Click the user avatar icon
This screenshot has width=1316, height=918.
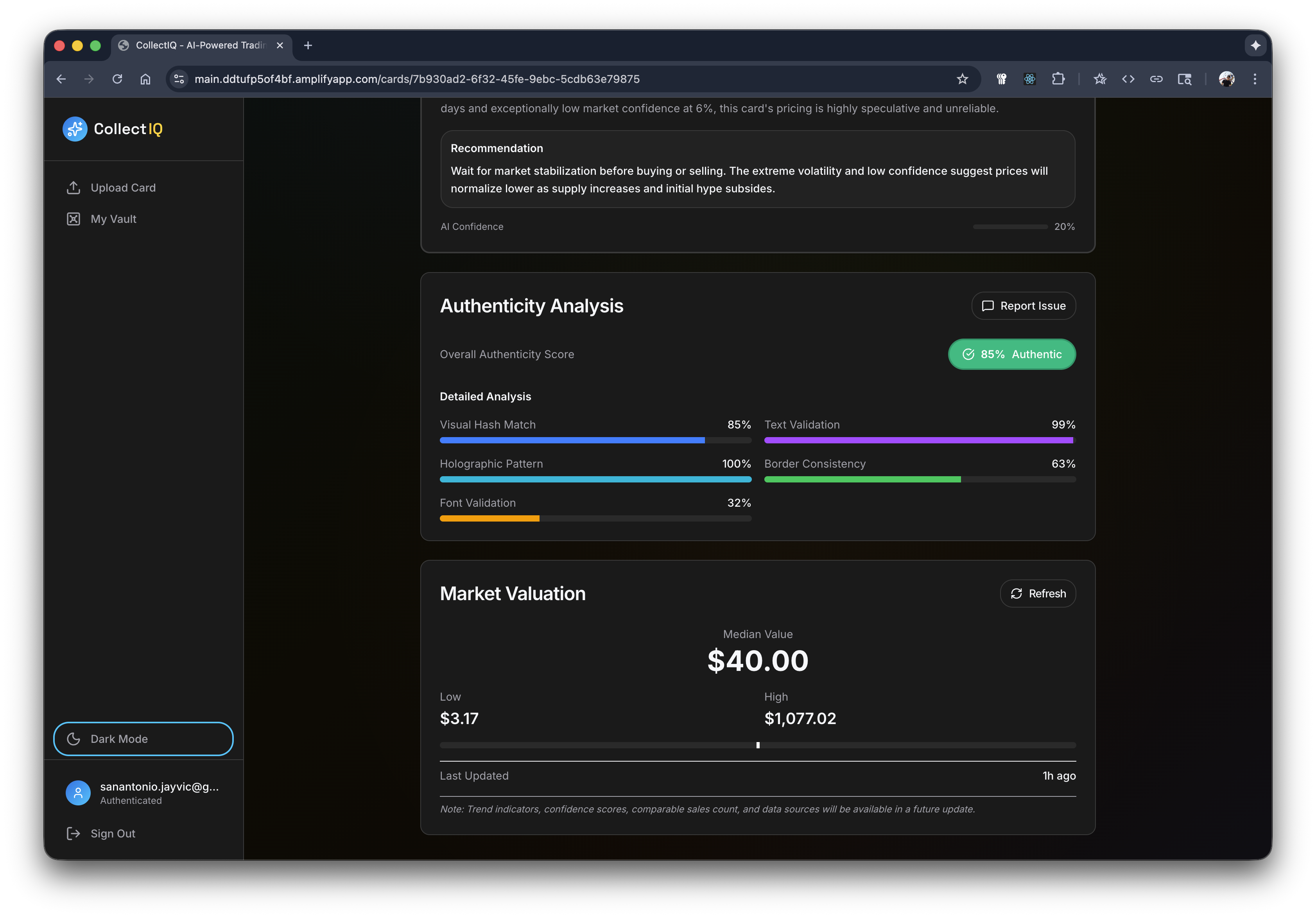[x=78, y=793]
